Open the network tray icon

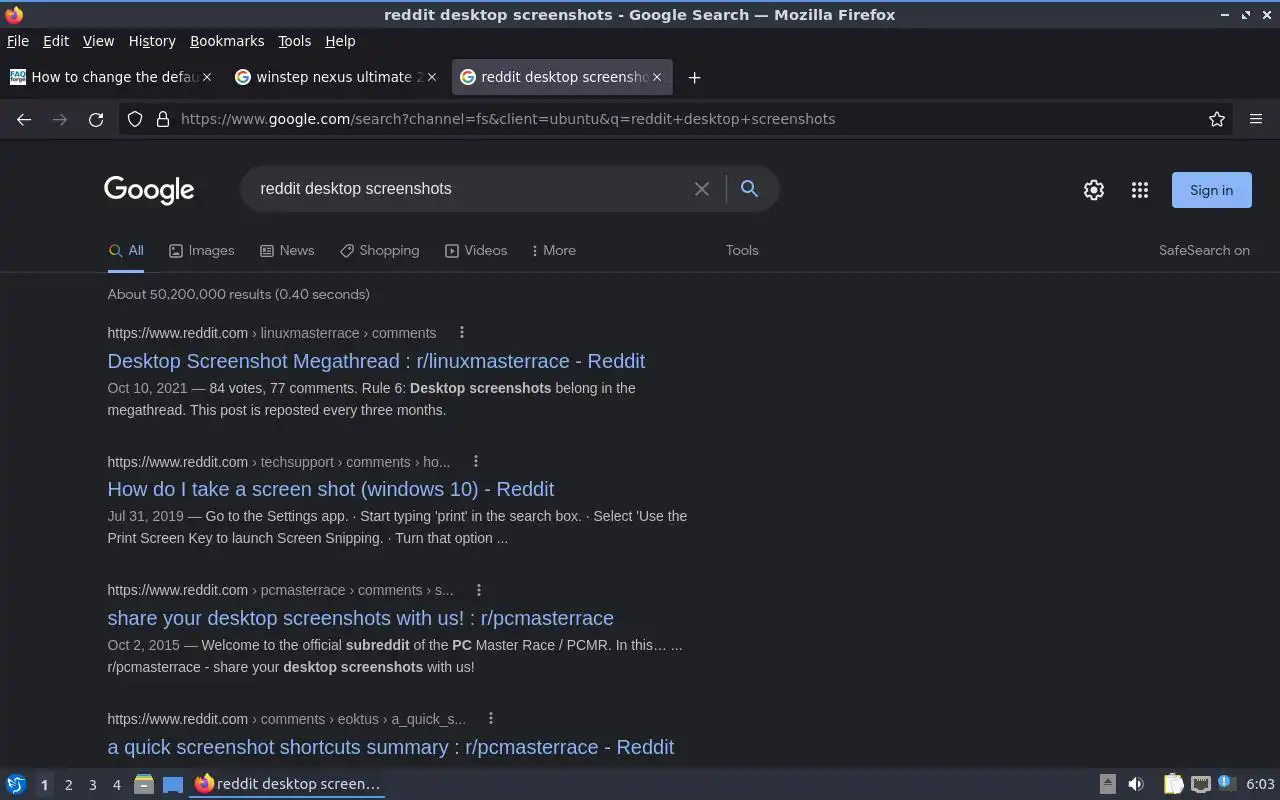pyautogui.click(x=1201, y=784)
